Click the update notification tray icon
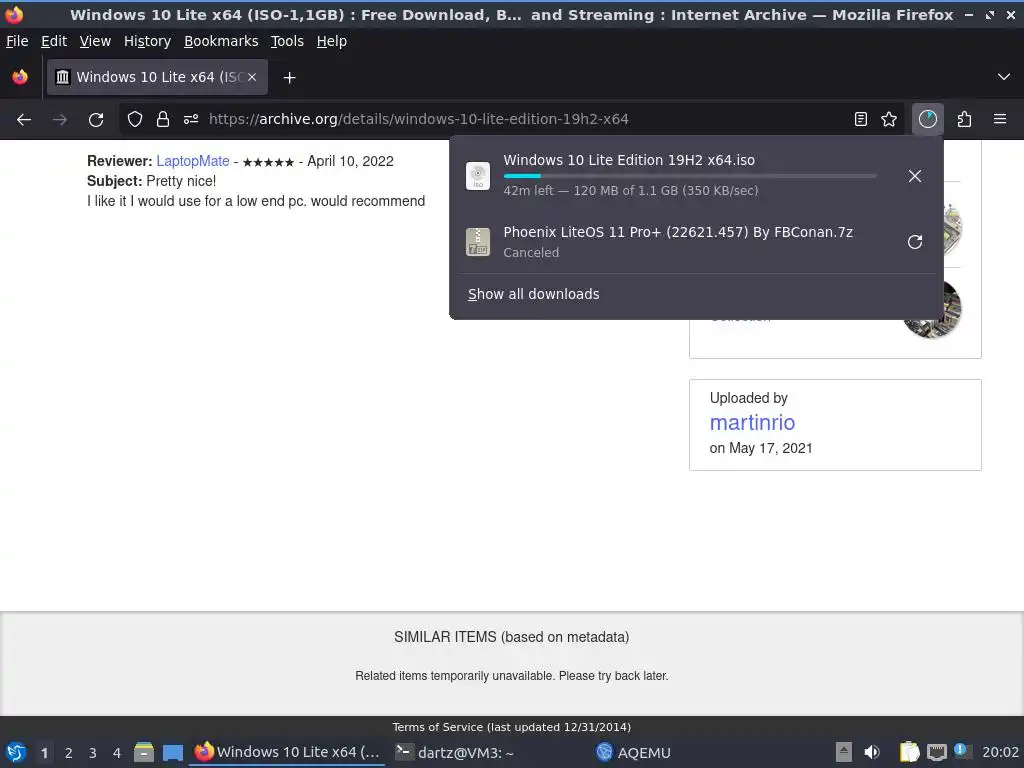The height and width of the screenshot is (768, 1024). 961,750
